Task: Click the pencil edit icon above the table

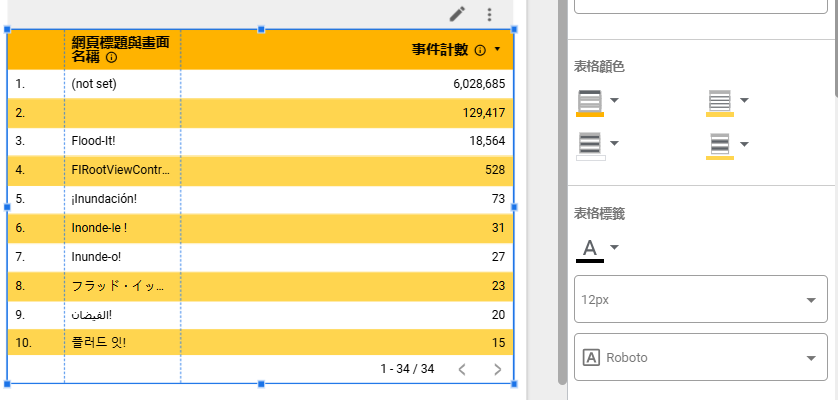Action: coord(457,14)
